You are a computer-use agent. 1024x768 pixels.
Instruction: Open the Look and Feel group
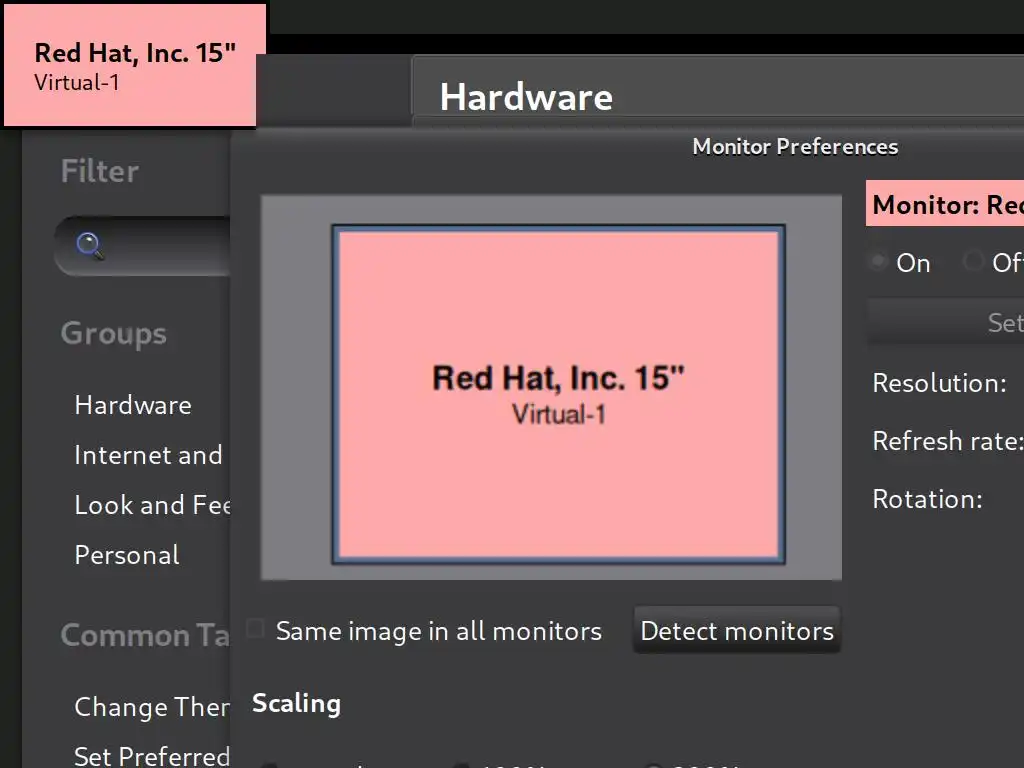152,505
